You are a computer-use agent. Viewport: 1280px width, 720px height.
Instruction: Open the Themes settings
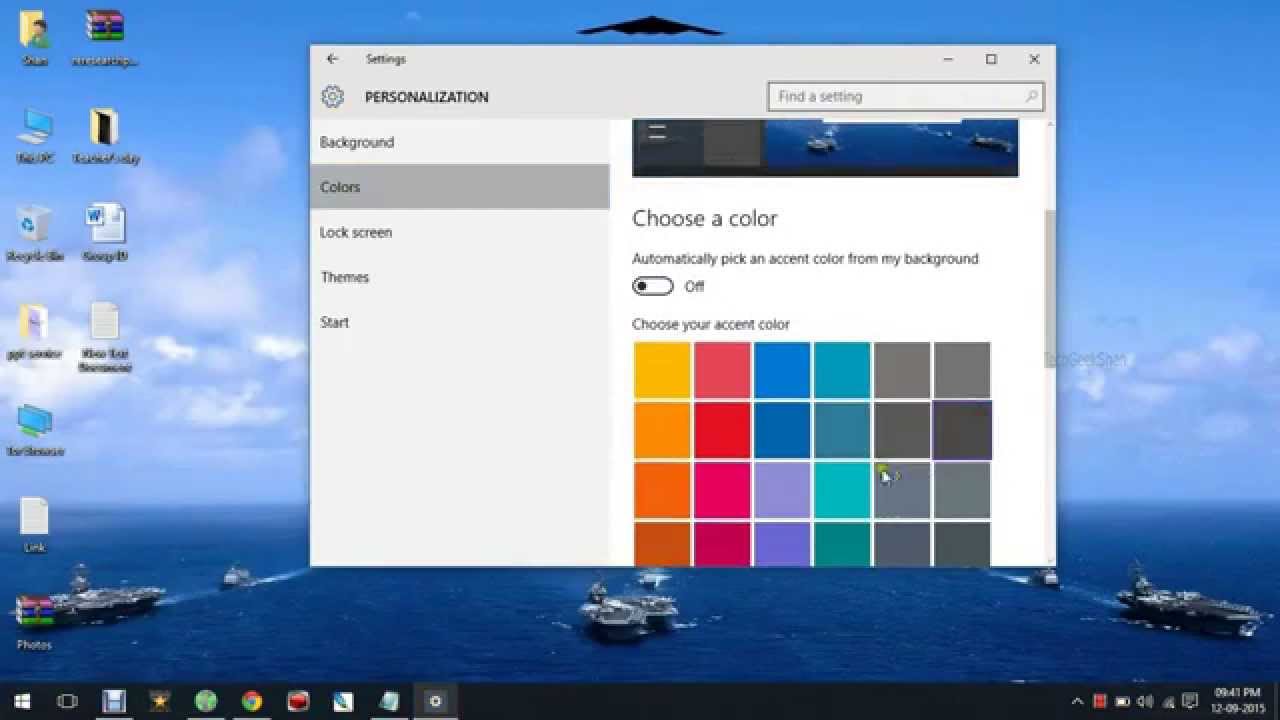[x=459, y=277]
